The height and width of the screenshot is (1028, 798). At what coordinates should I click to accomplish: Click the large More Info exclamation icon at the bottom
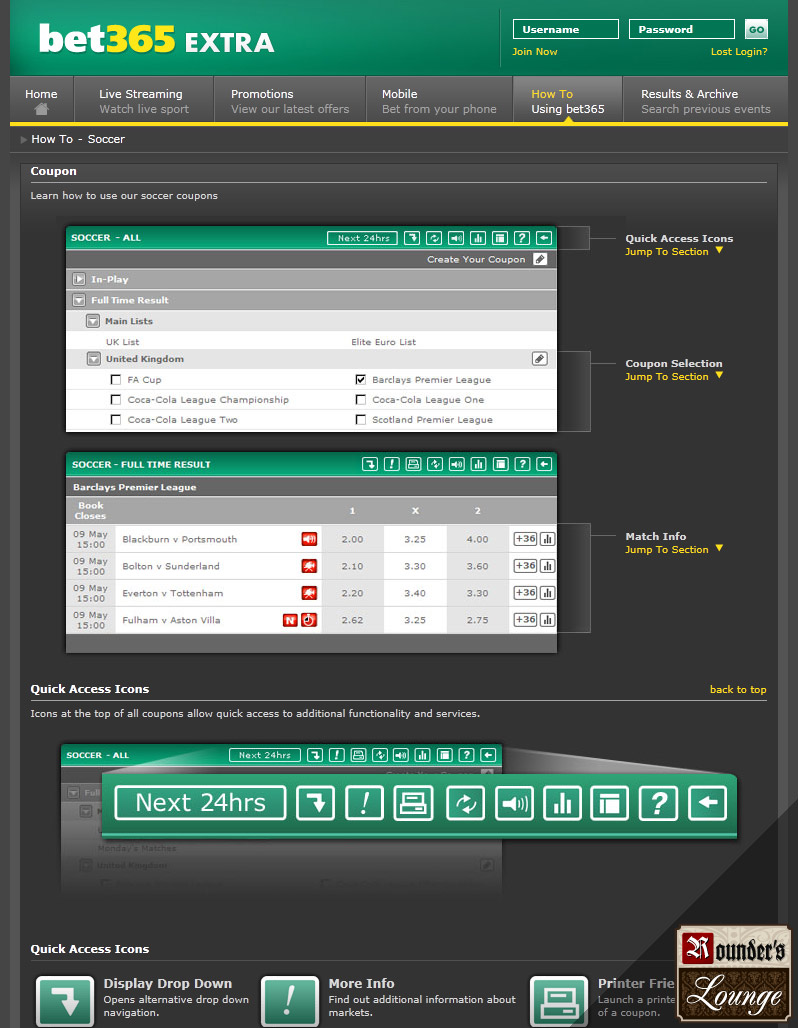click(x=290, y=1000)
